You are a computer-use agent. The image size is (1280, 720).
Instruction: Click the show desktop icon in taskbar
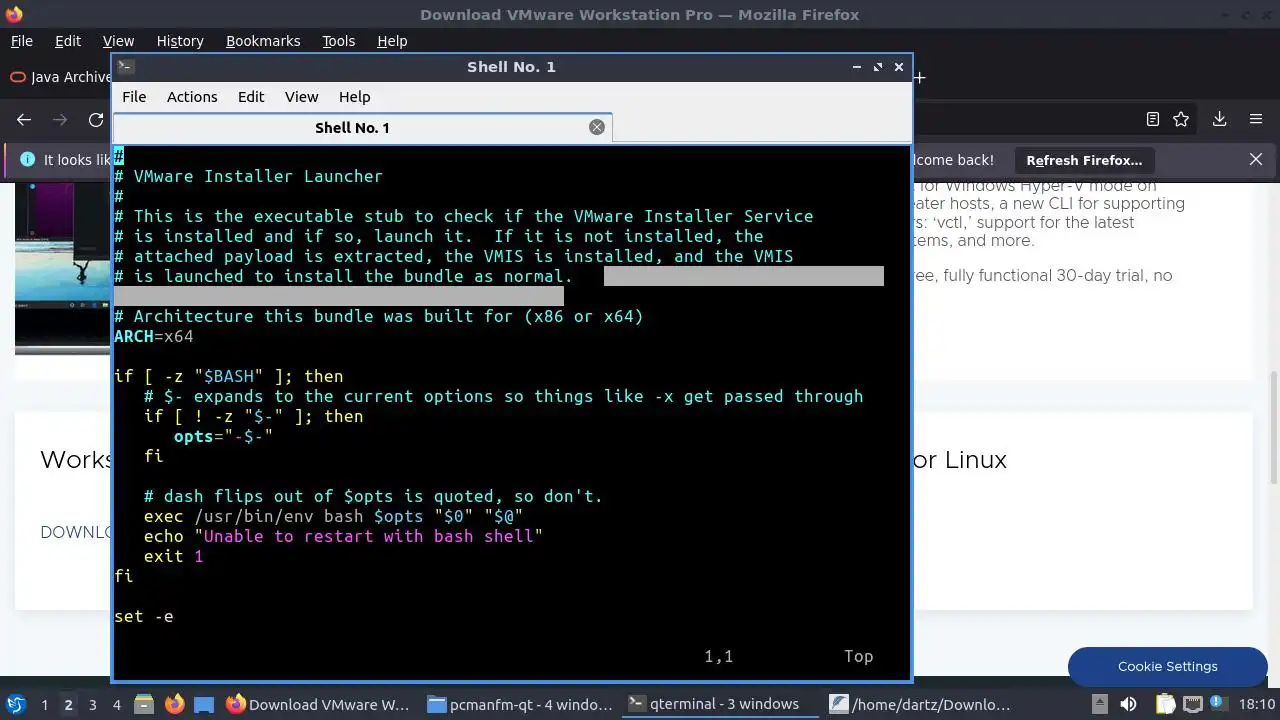[204, 704]
